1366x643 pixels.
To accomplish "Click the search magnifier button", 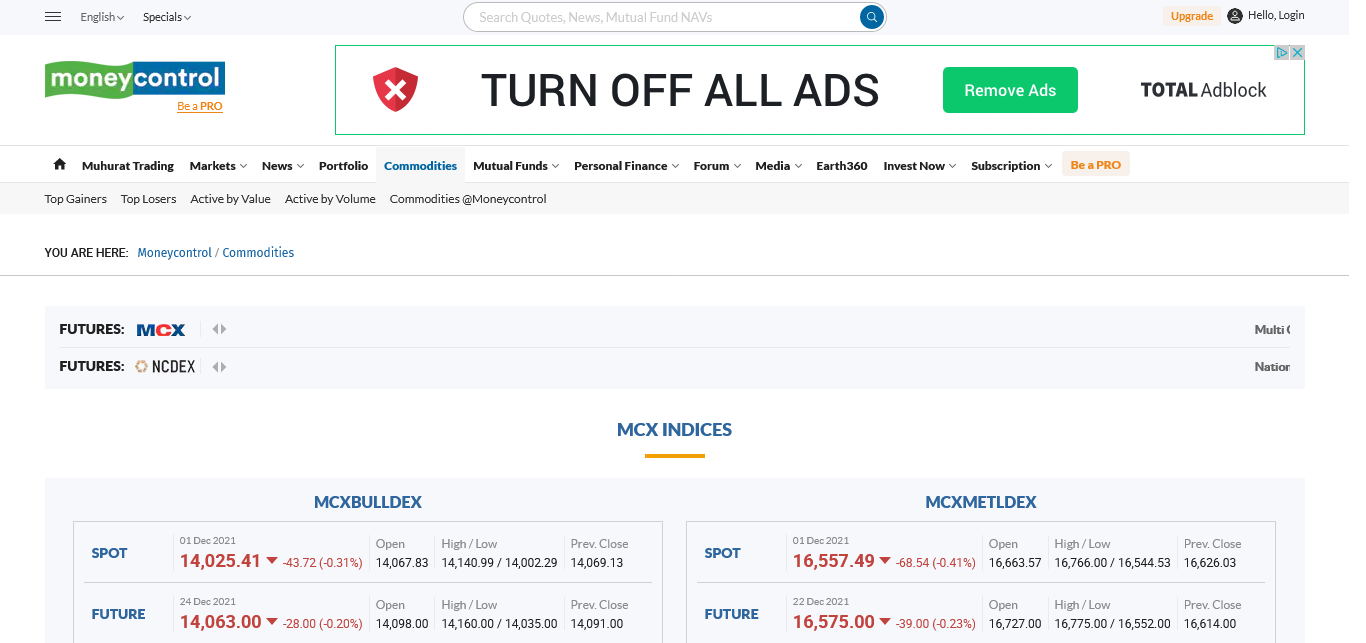I will (872, 17).
